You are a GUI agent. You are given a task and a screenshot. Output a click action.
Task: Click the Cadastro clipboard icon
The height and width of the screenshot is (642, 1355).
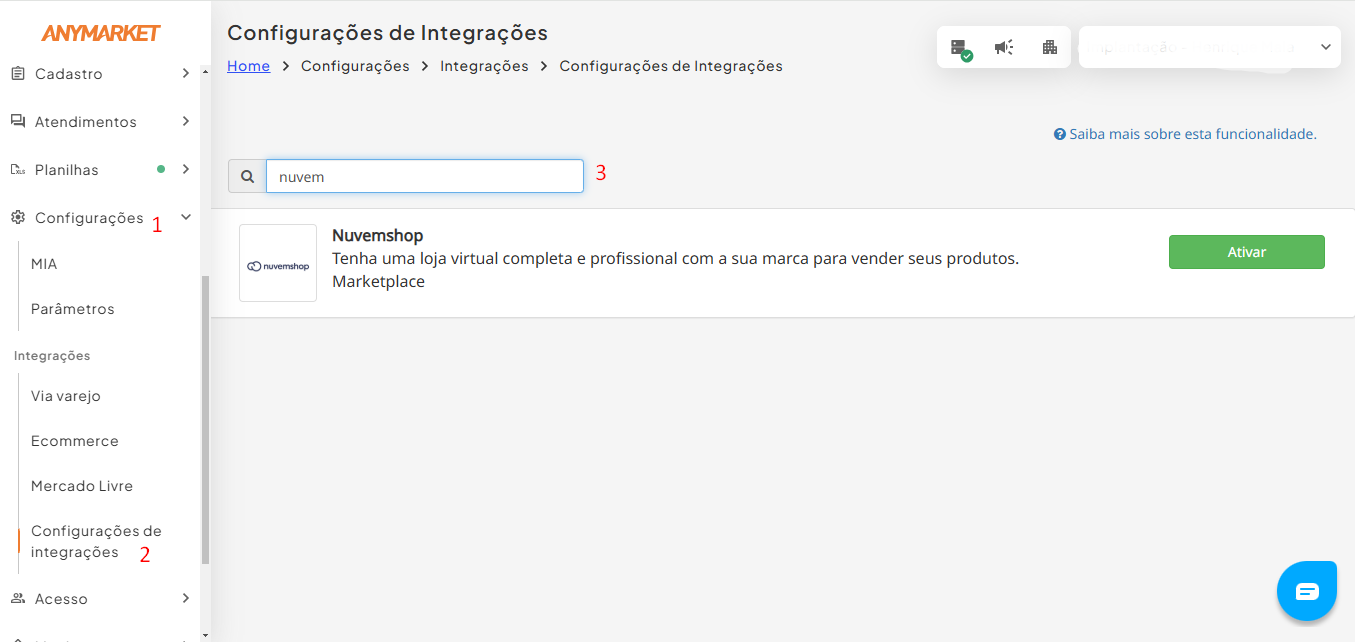18,73
